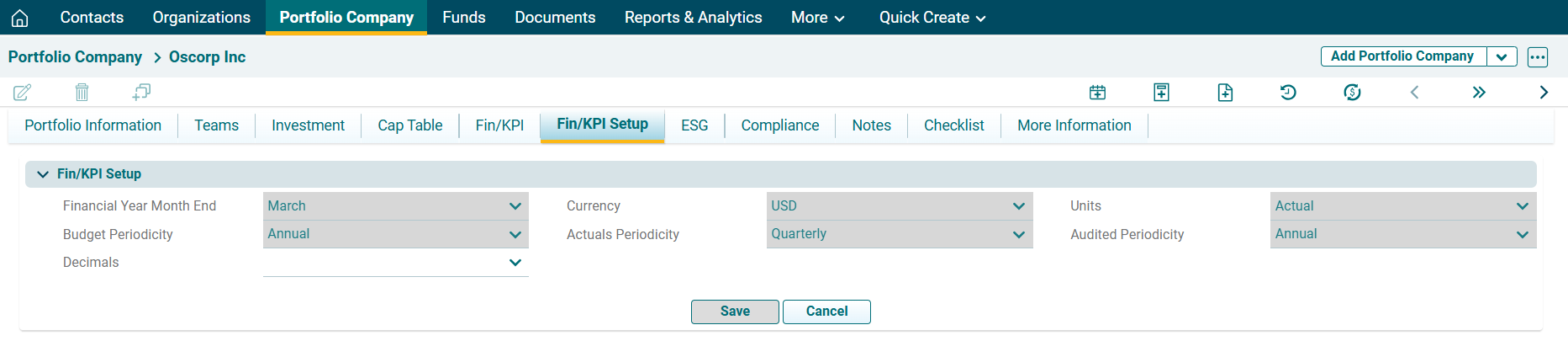Click the three-dots more options button
Image resolution: width=1568 pixels, height=341 pixels.
1538,57
